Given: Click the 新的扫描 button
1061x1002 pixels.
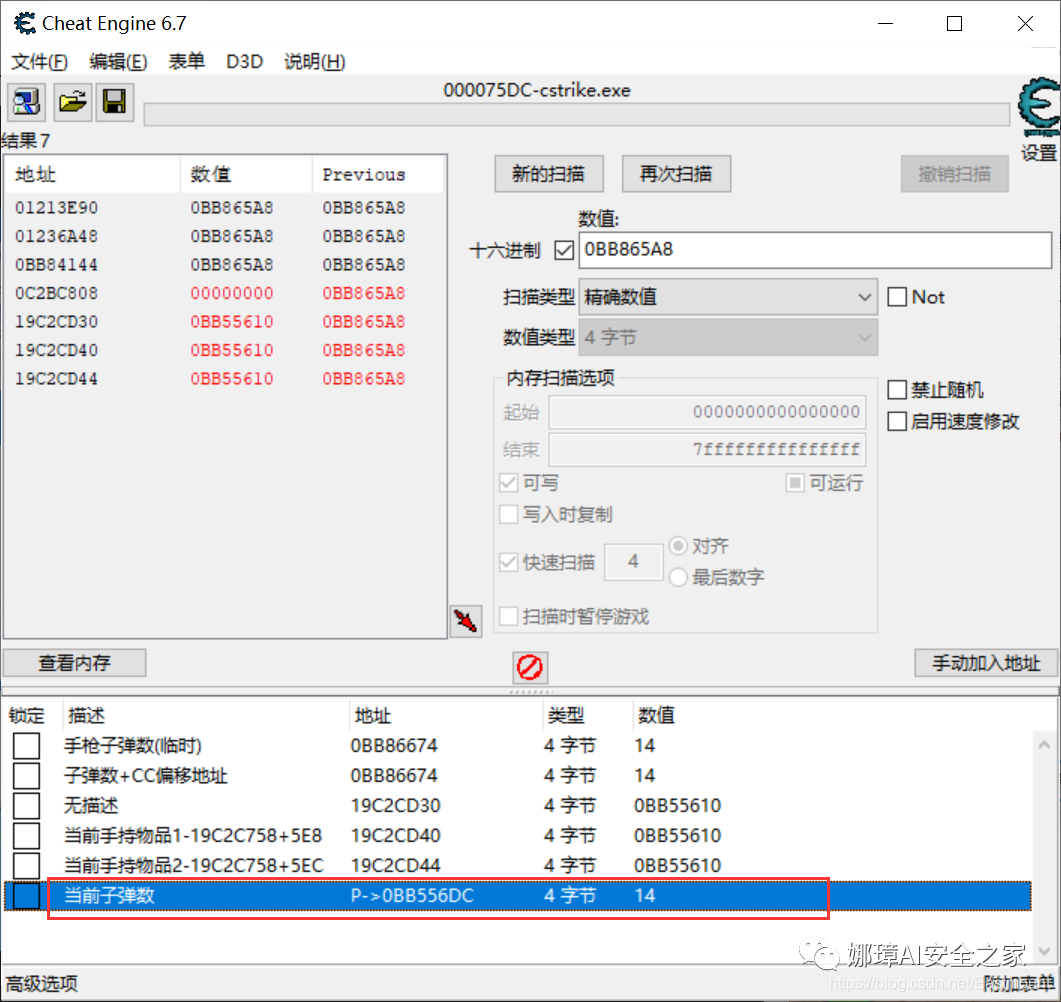Looking at the screenshot, I should [x=549, y=174].
